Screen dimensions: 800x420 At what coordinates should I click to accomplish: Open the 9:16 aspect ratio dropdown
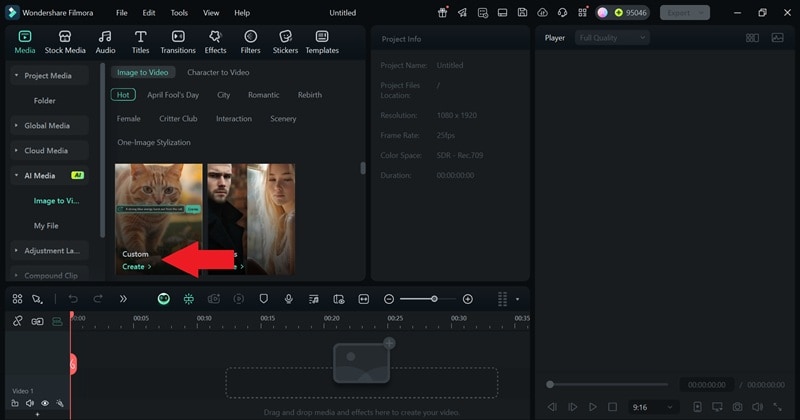tap(653, 407)
